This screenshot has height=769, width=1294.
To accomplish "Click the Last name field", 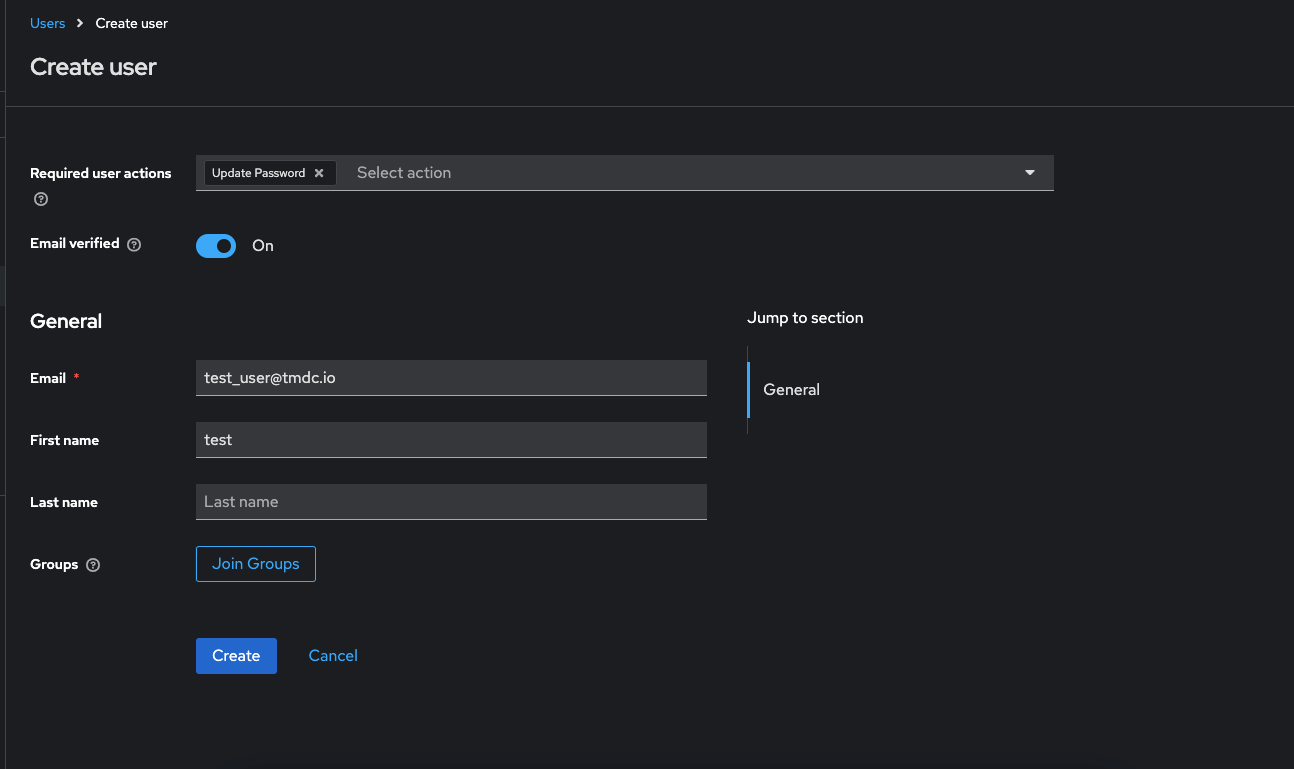I will coord(451,502).
